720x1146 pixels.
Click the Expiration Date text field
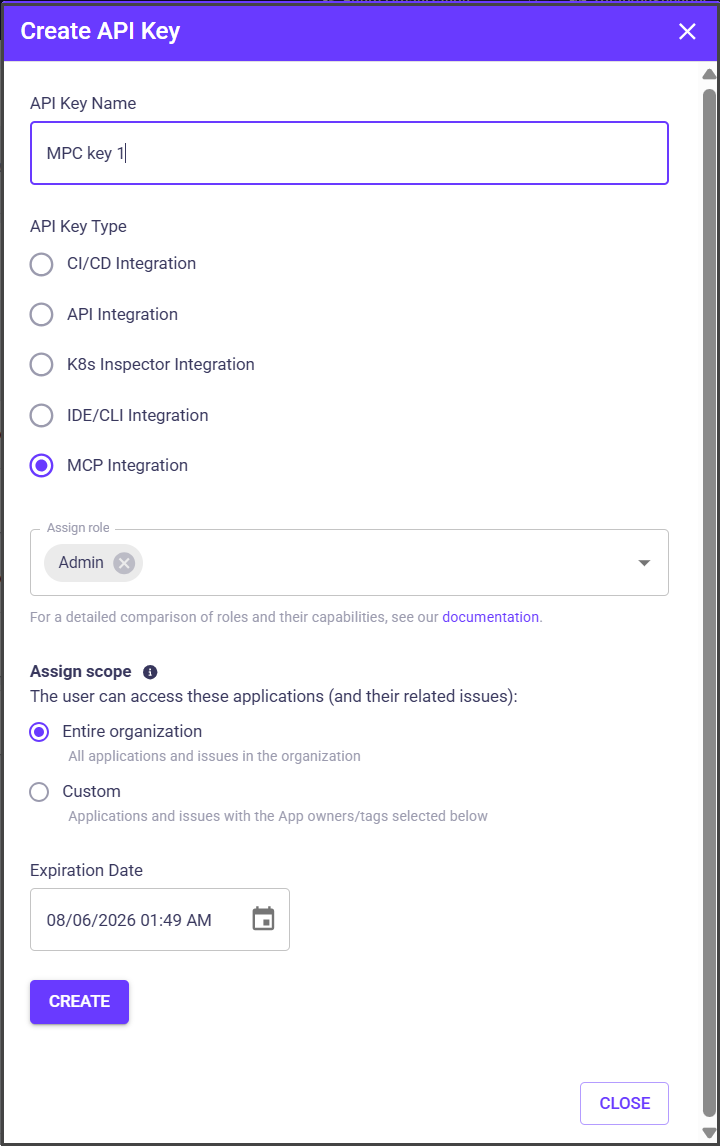point(140,920)
